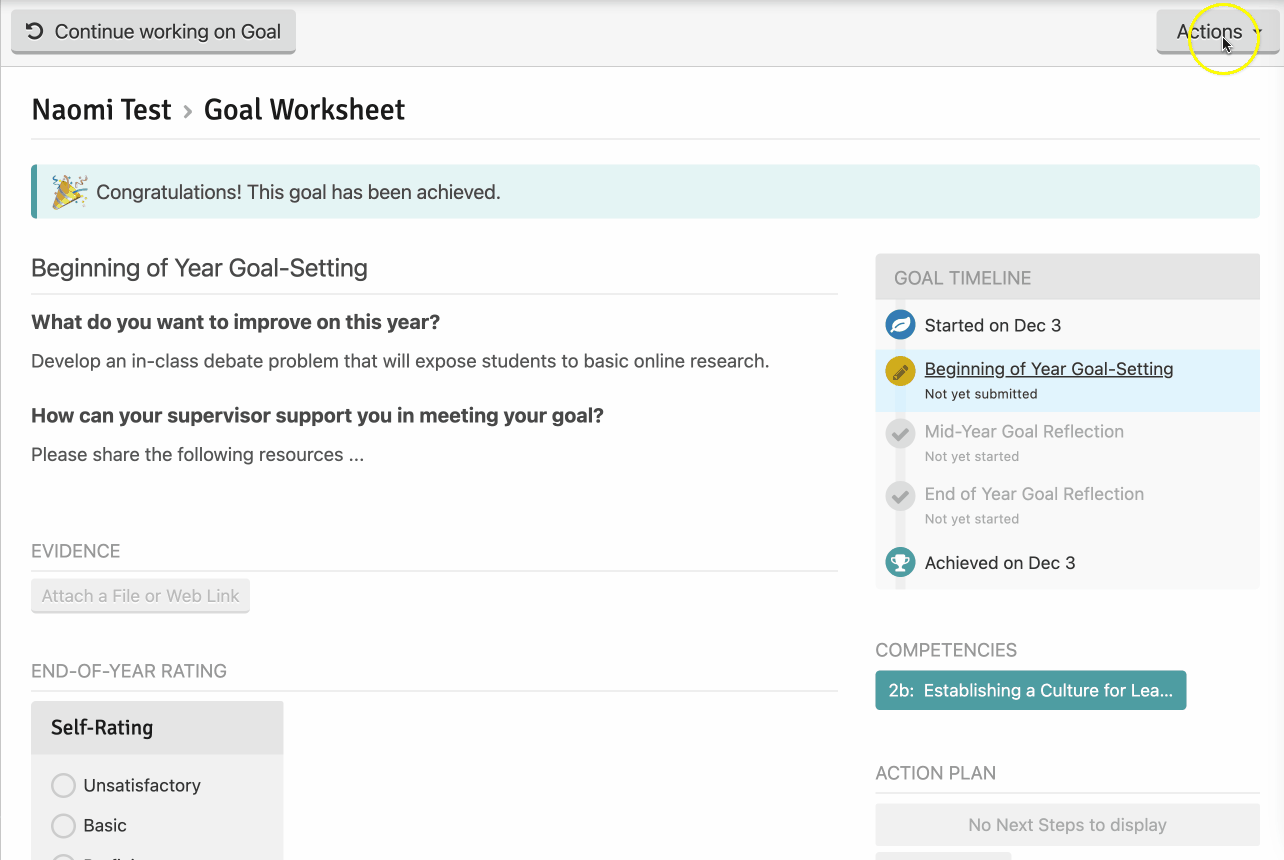Select the partially visible third self-rating radio
This screenshot has height=860, width=1284.
tap(63, 856)
